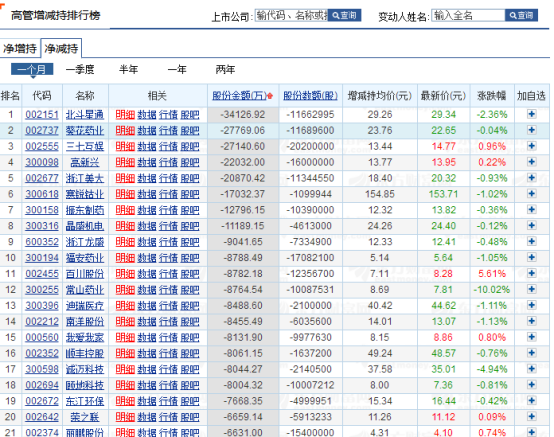Add 北斗星通 to watchlist via plus icon

(x=531, y=114)
